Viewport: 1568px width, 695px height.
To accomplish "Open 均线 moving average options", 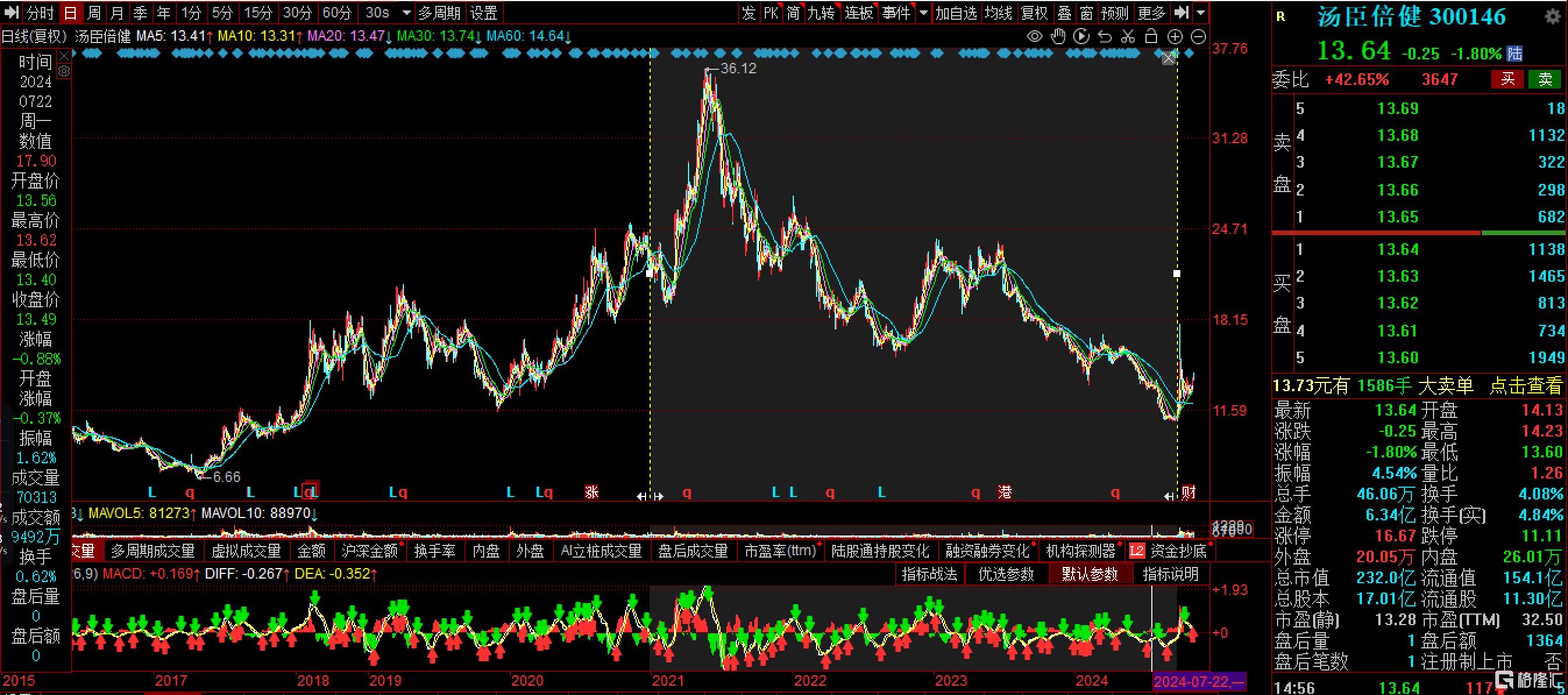I will (998, 12).
